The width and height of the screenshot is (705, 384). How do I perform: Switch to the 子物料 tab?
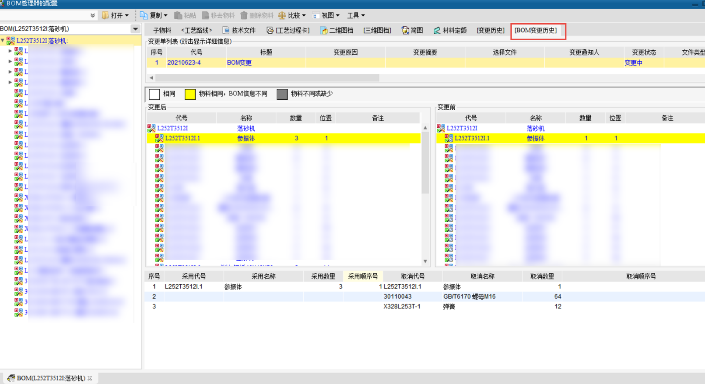point(162,30)
